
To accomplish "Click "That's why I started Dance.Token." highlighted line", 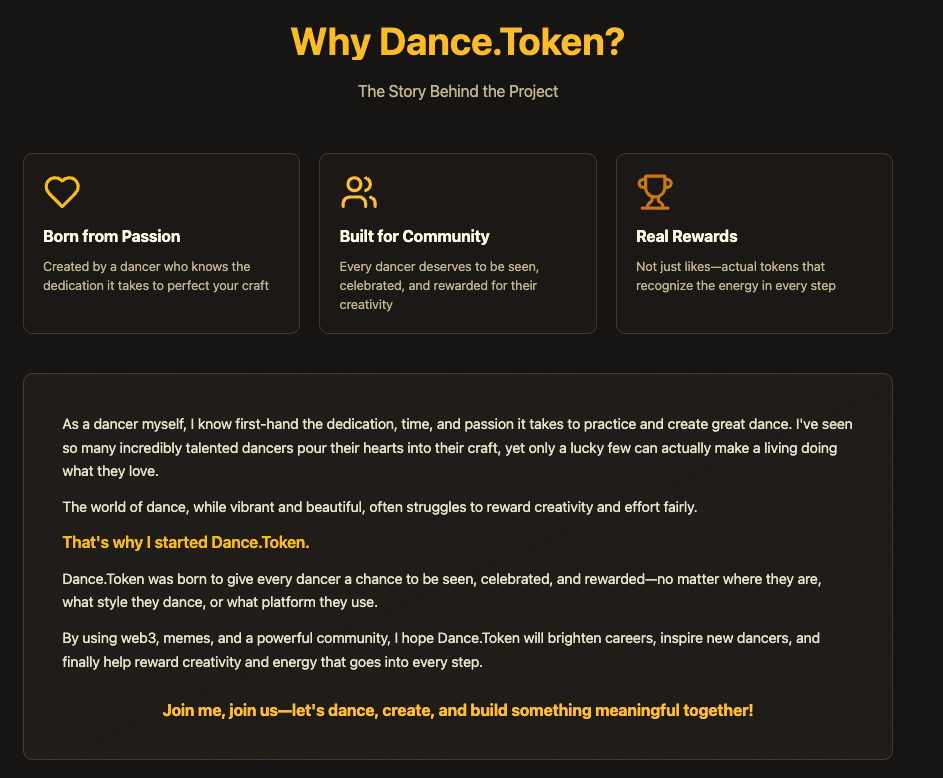I will 186,543.
